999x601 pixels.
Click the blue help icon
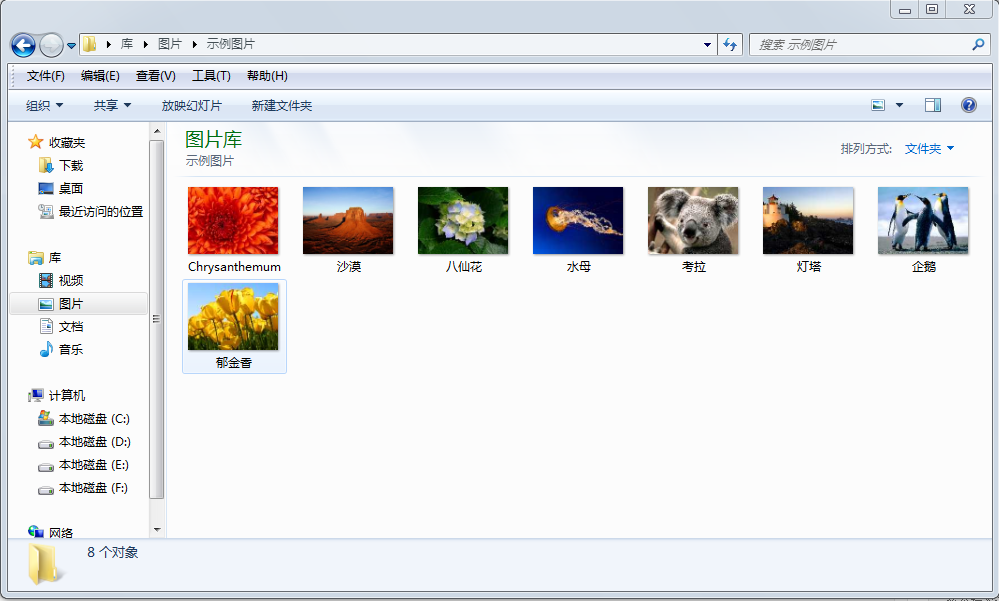pos(968,105)
